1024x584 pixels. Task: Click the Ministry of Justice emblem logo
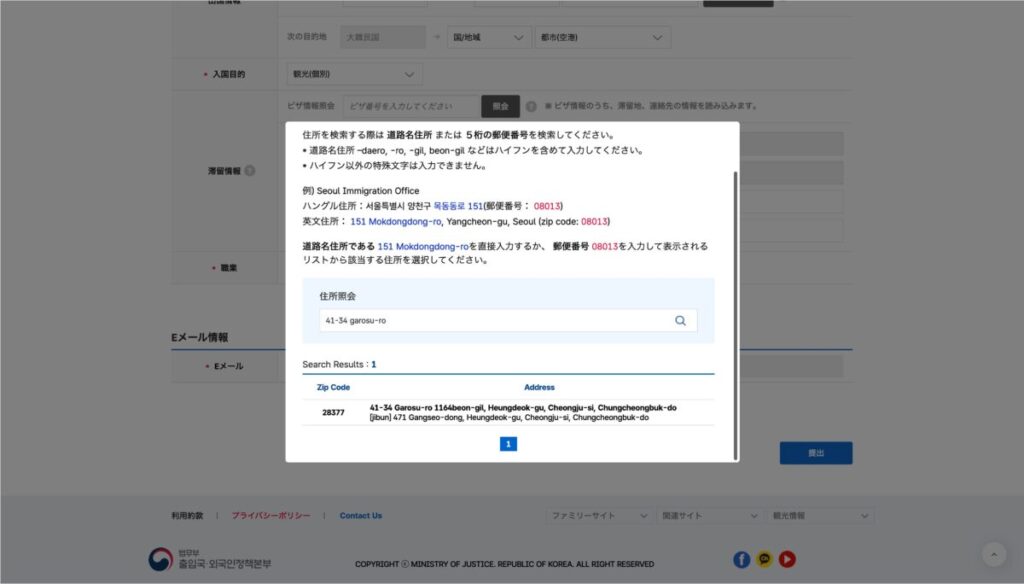coord(160,558)
